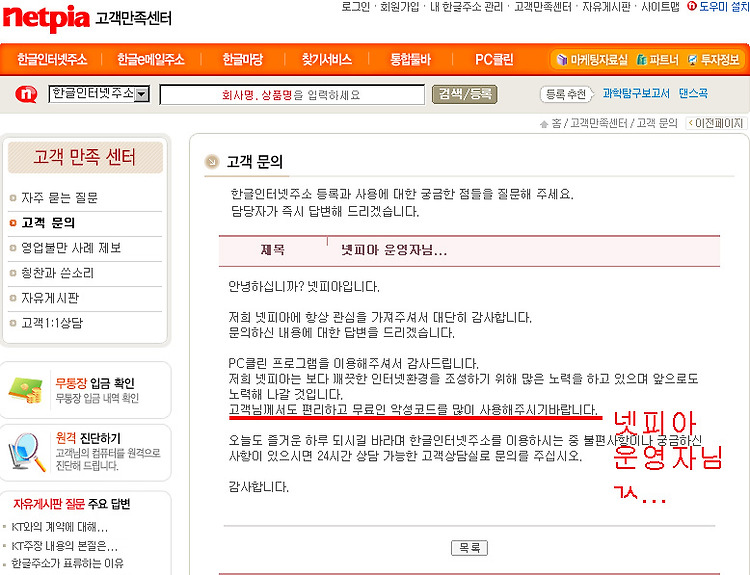Image resolution: width=750 pixels, height=575 pixels.
Task: Click the Netpia logo
Action: point(46,18)
